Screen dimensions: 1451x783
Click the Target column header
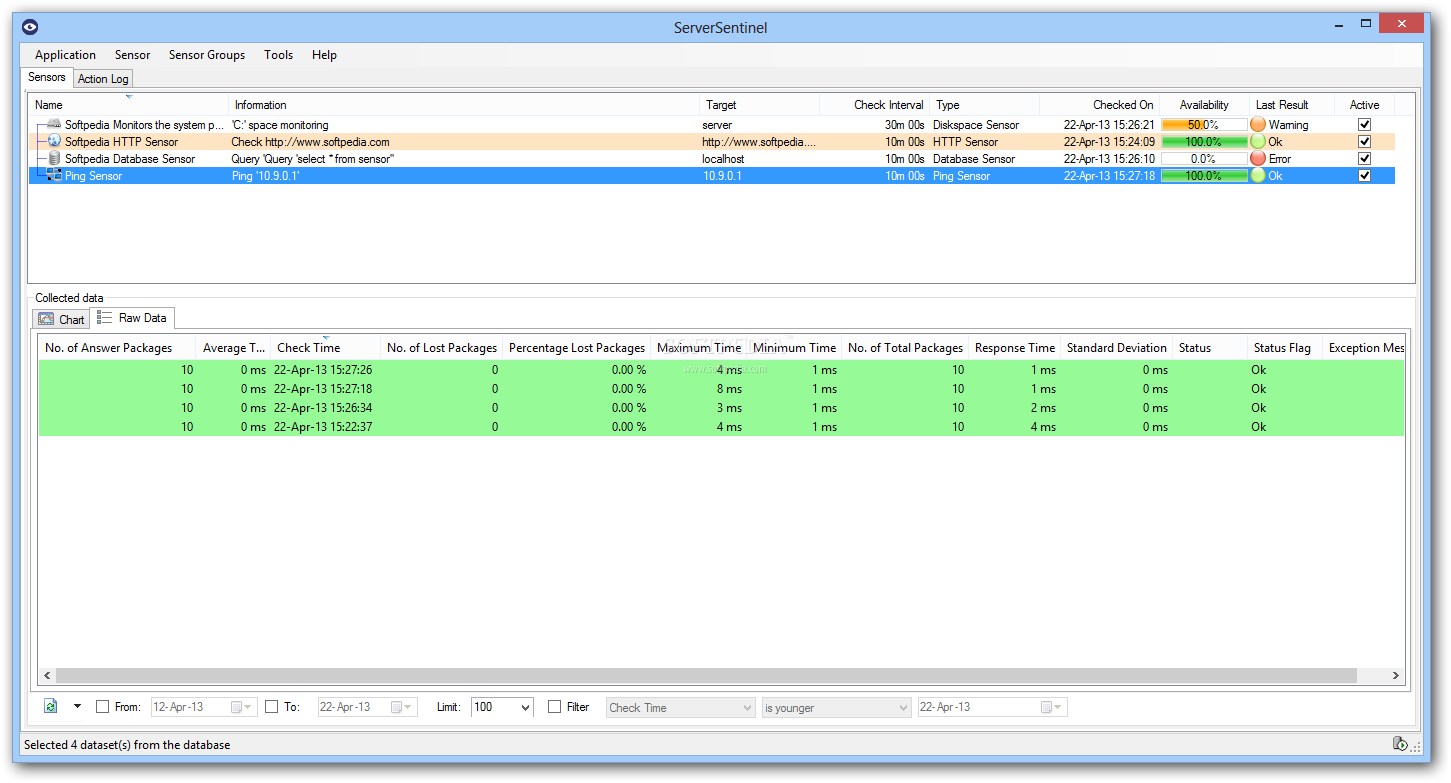coord(759,105)
